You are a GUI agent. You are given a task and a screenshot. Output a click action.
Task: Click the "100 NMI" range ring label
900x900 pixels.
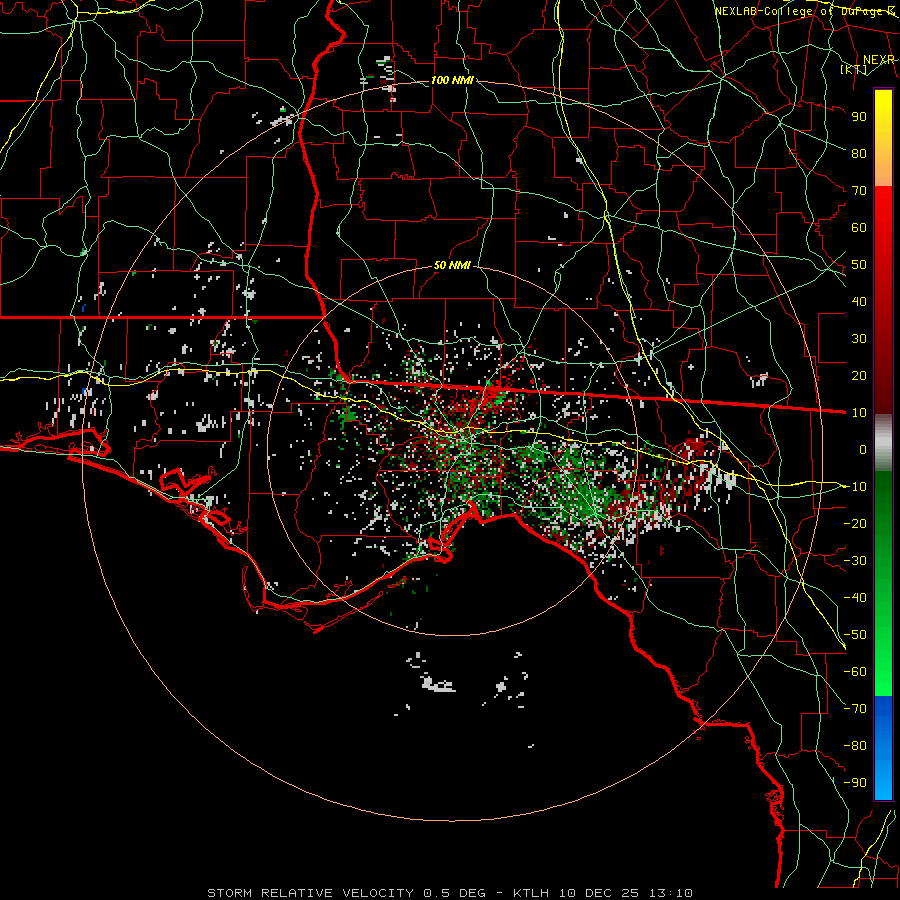coord(452,80)
